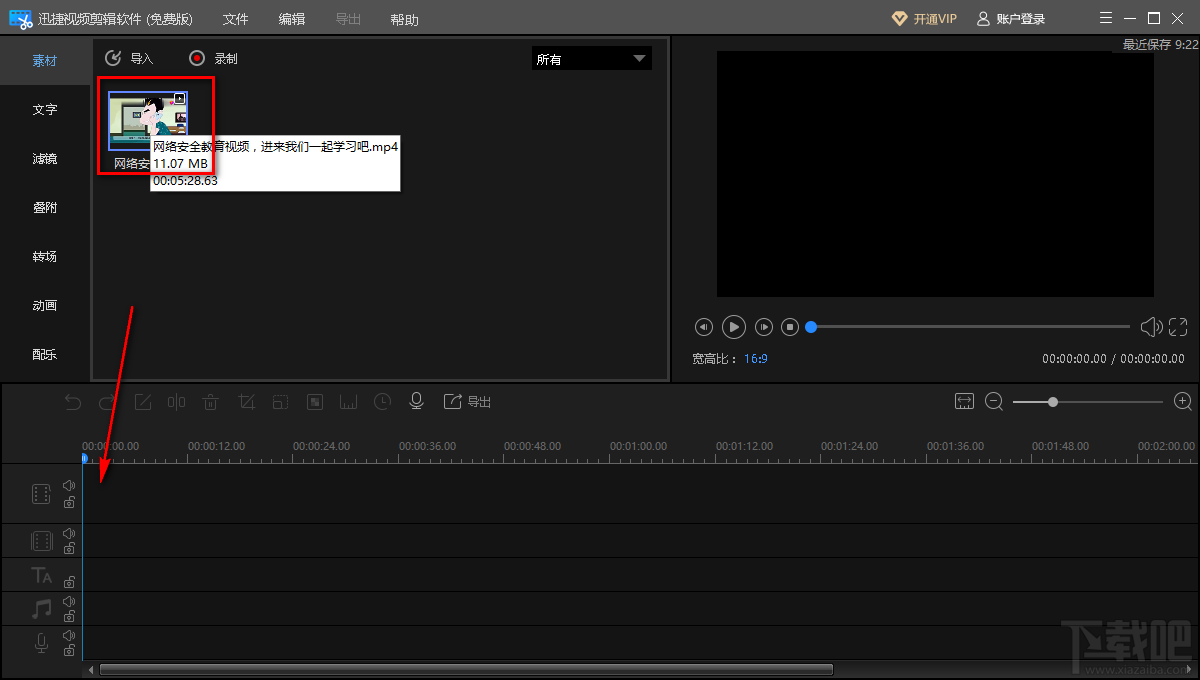The height and width of the screenshot is (680, 1200).
Task: Switch to the 动画 tab
Action: (45, 306)
